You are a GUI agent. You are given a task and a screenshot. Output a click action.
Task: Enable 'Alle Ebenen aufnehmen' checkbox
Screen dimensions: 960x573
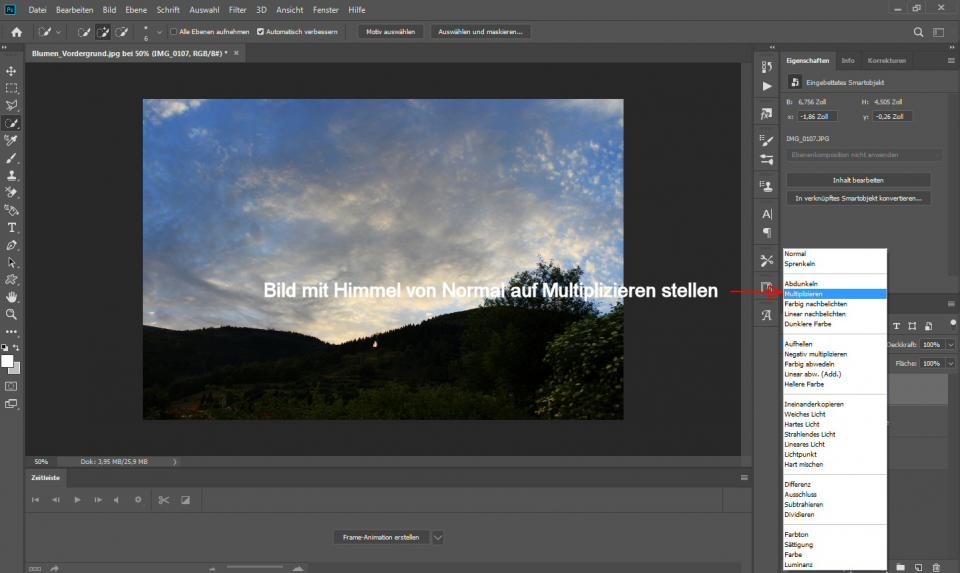(174, 31)
